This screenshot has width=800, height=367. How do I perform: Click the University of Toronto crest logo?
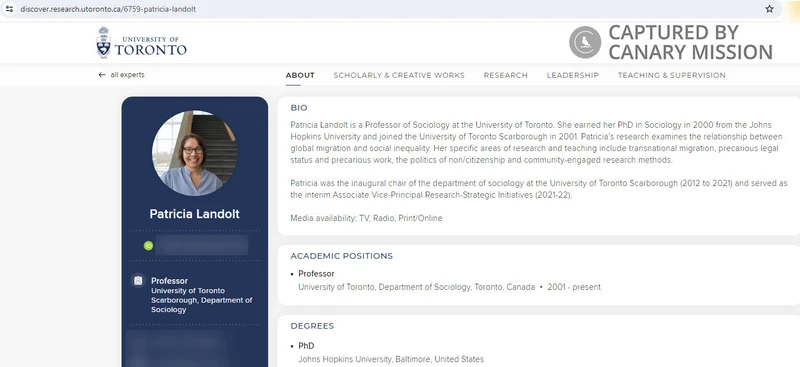104,42
